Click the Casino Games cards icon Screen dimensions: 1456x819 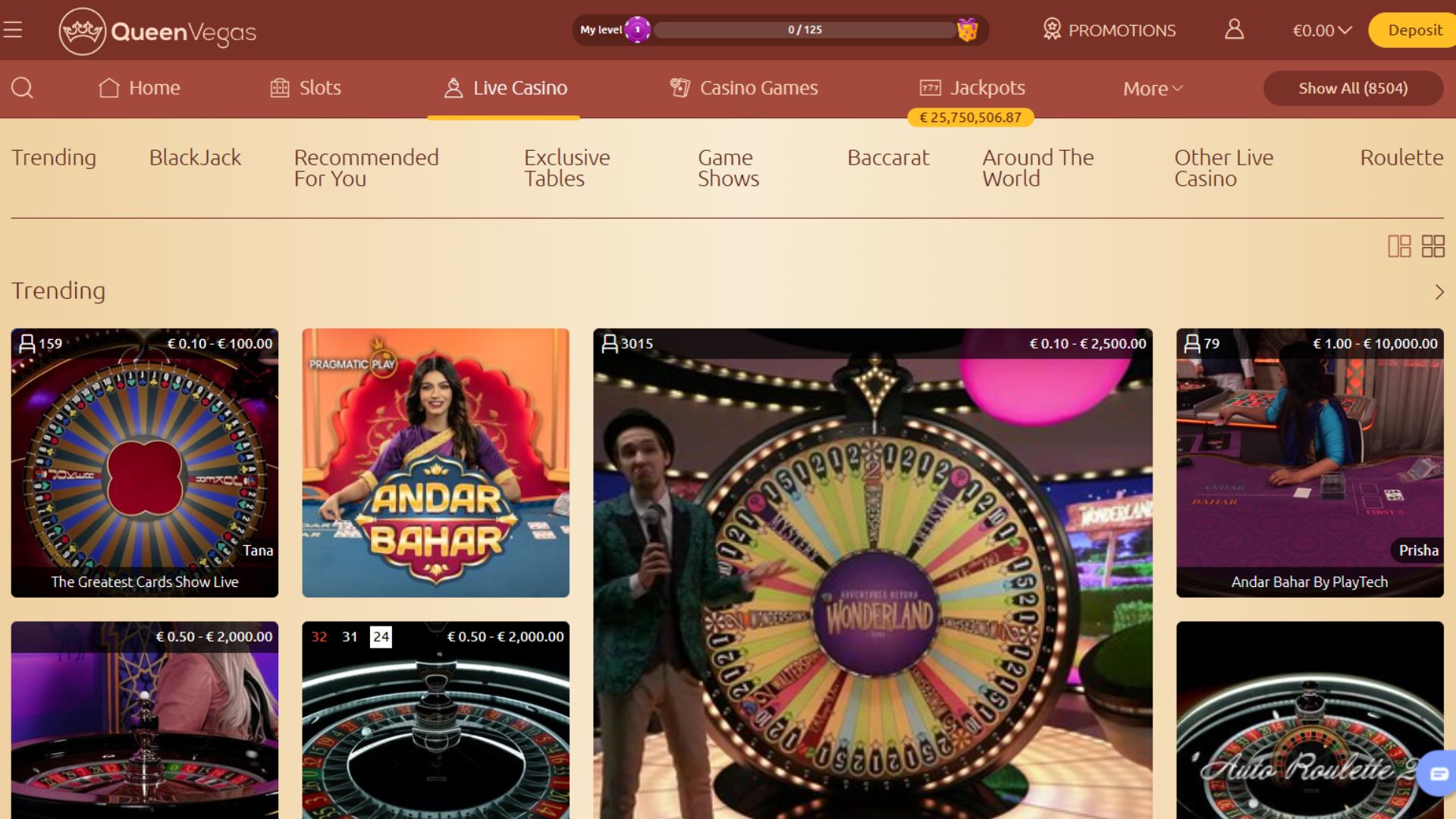680,88
